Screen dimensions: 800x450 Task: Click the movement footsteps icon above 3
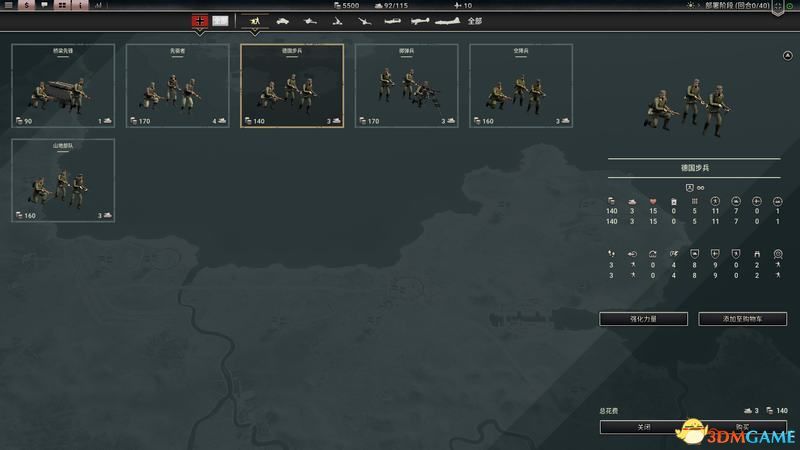pyautogui.click(x=611, y=254)
